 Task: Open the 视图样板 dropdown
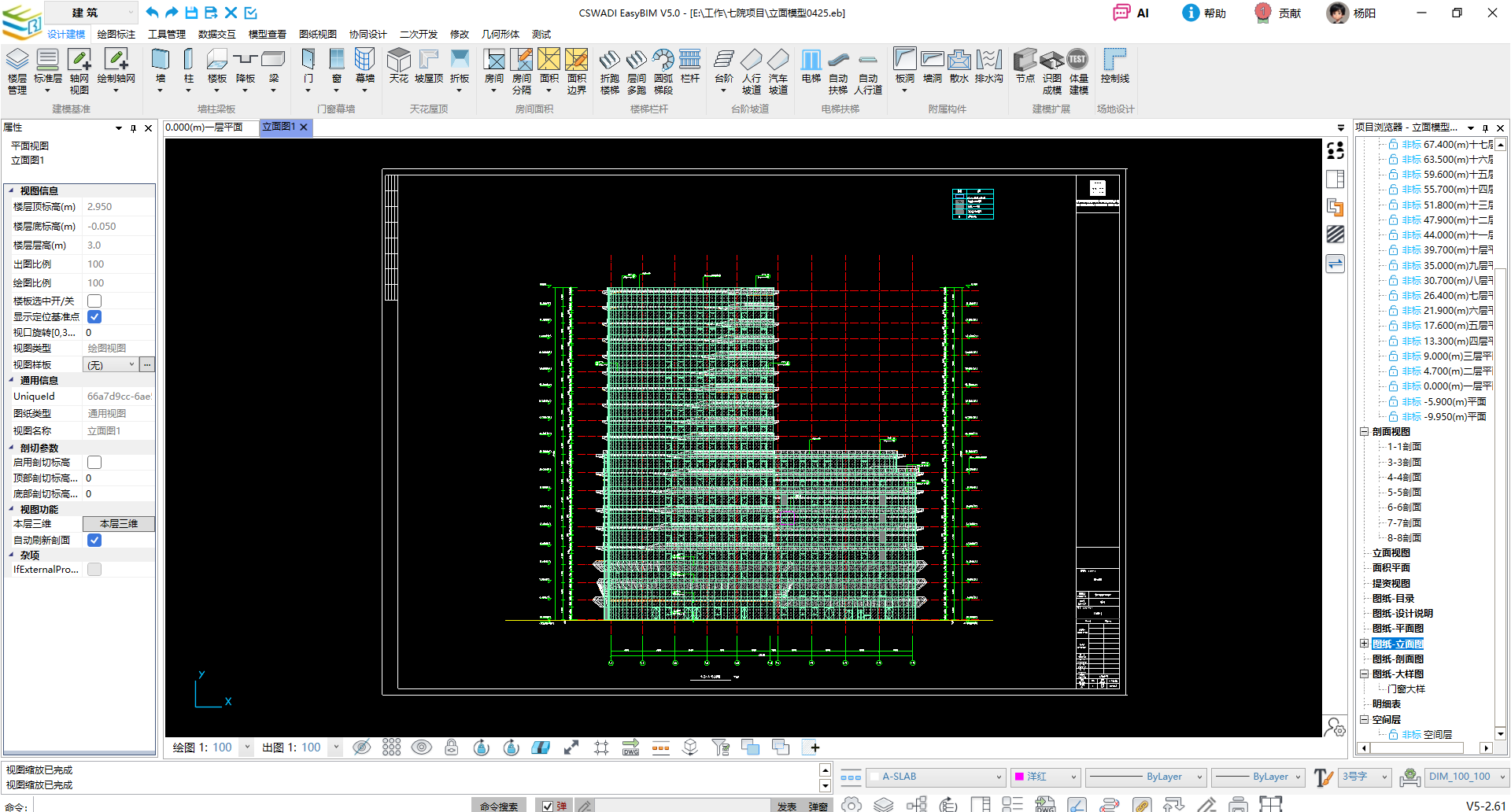tap(111, 365)
